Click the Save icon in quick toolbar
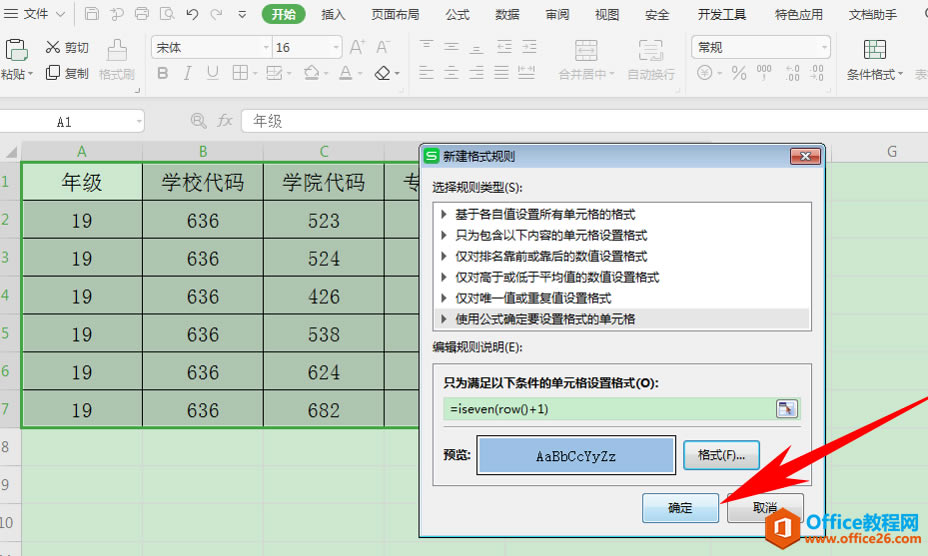This screenshot has width=928, height=556. [x=92, y=14]
